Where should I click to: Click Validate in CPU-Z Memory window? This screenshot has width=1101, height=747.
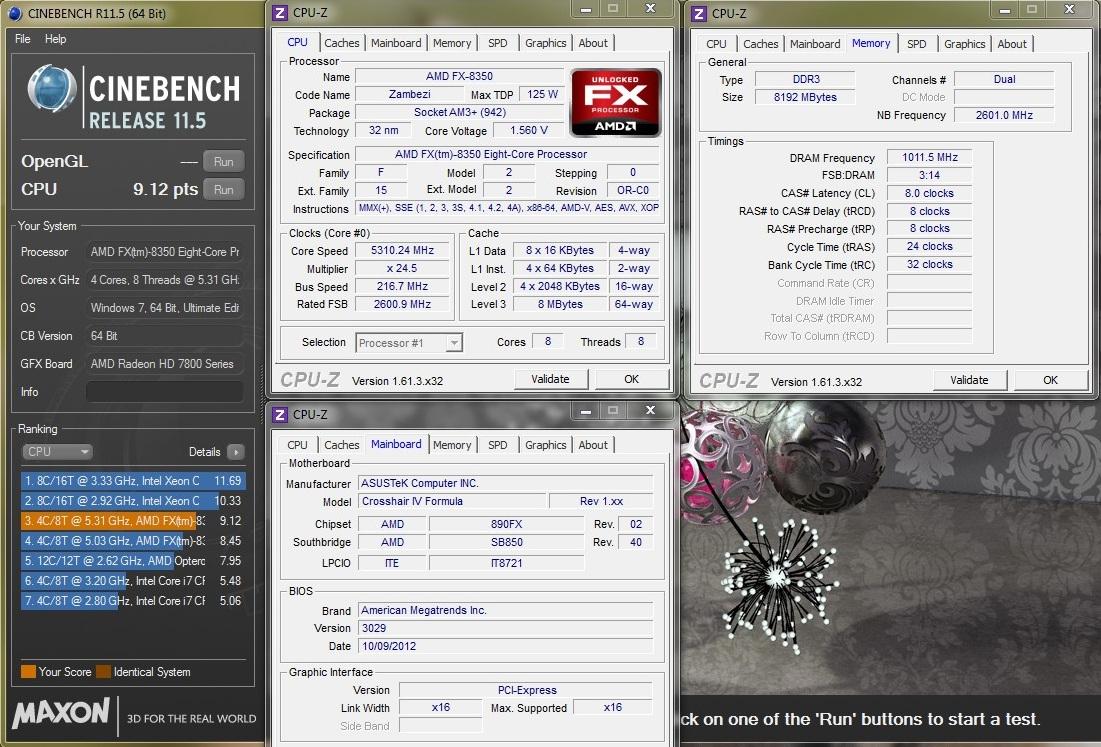coord(969,380)
